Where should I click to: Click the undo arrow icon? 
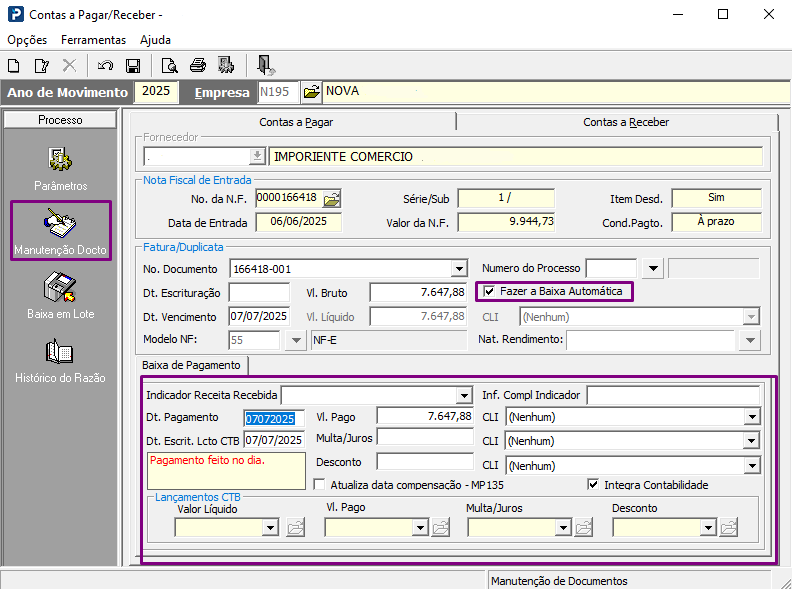[x=105, y=66]
